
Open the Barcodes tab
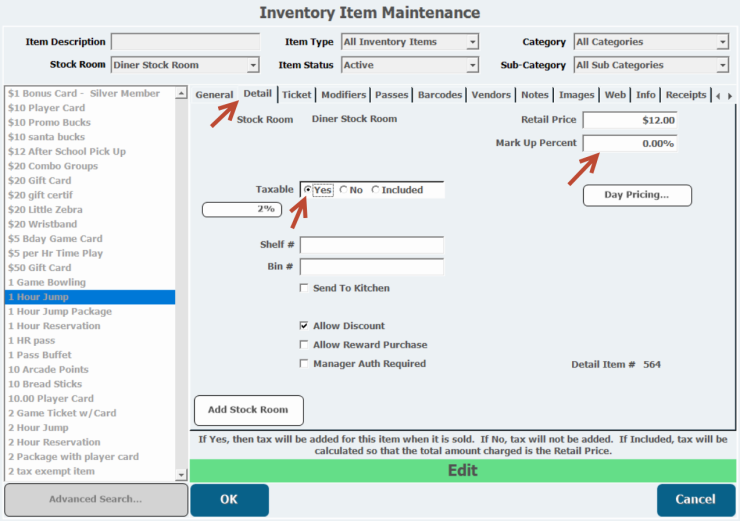tap(440, 95)
